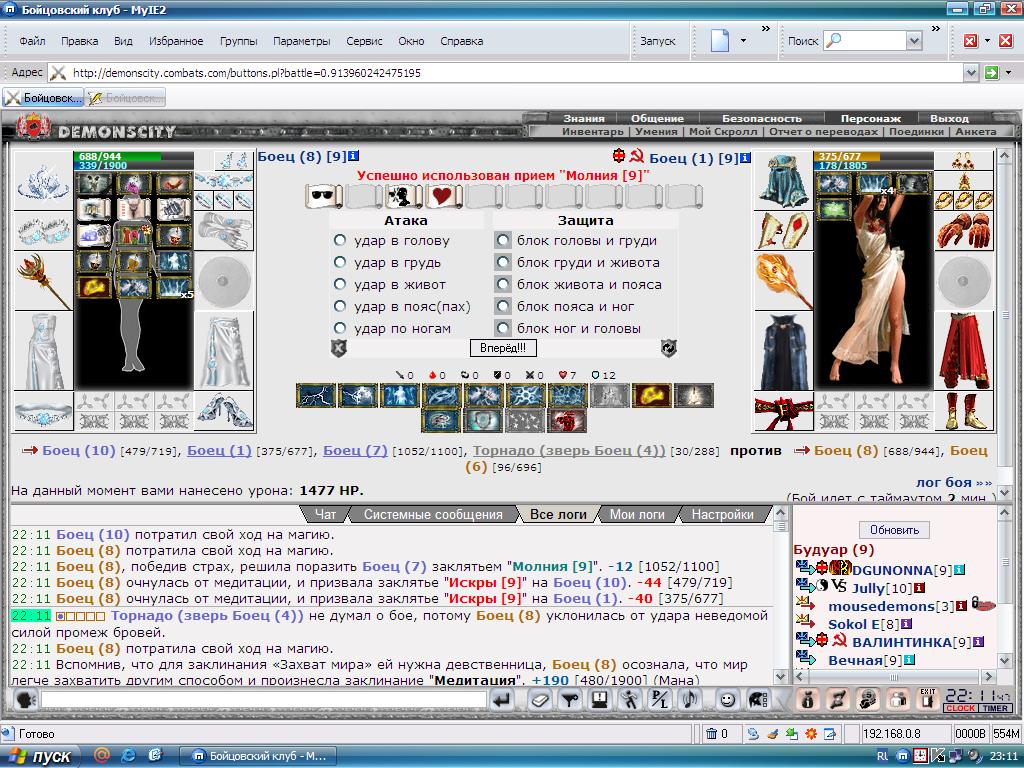
Task: Switch to the Чат tab
Action: point(325,515)
